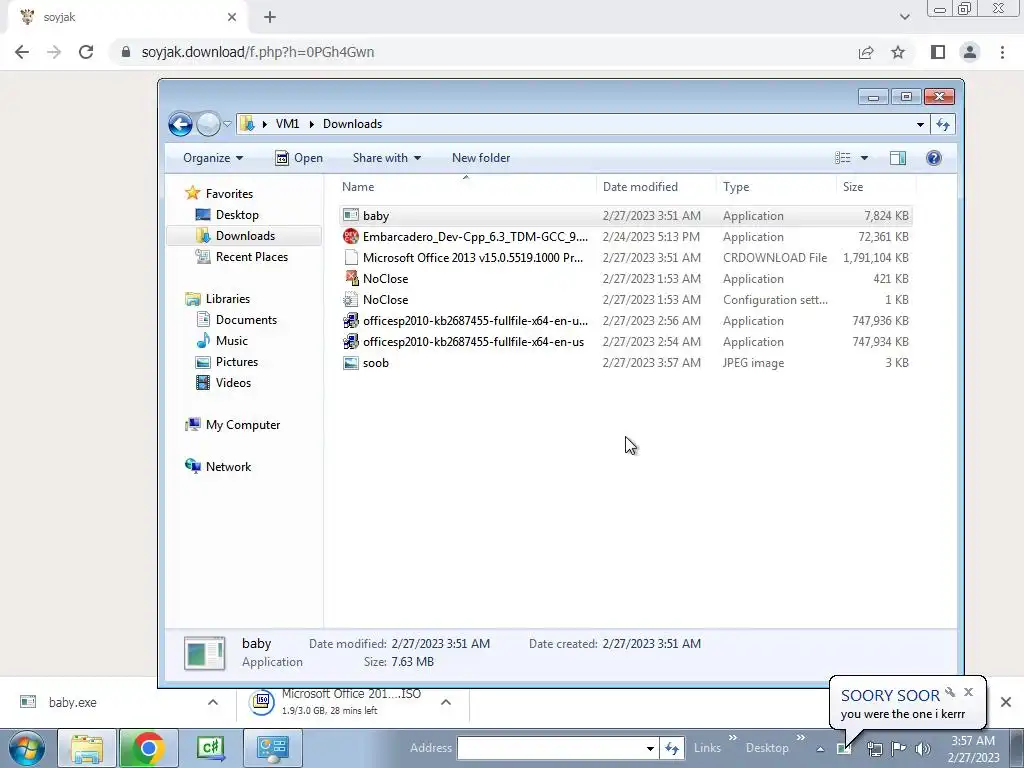Screen dimensions: 1024x768
Task: Open baby.exe download options chevron
Action: pos(213,703)
